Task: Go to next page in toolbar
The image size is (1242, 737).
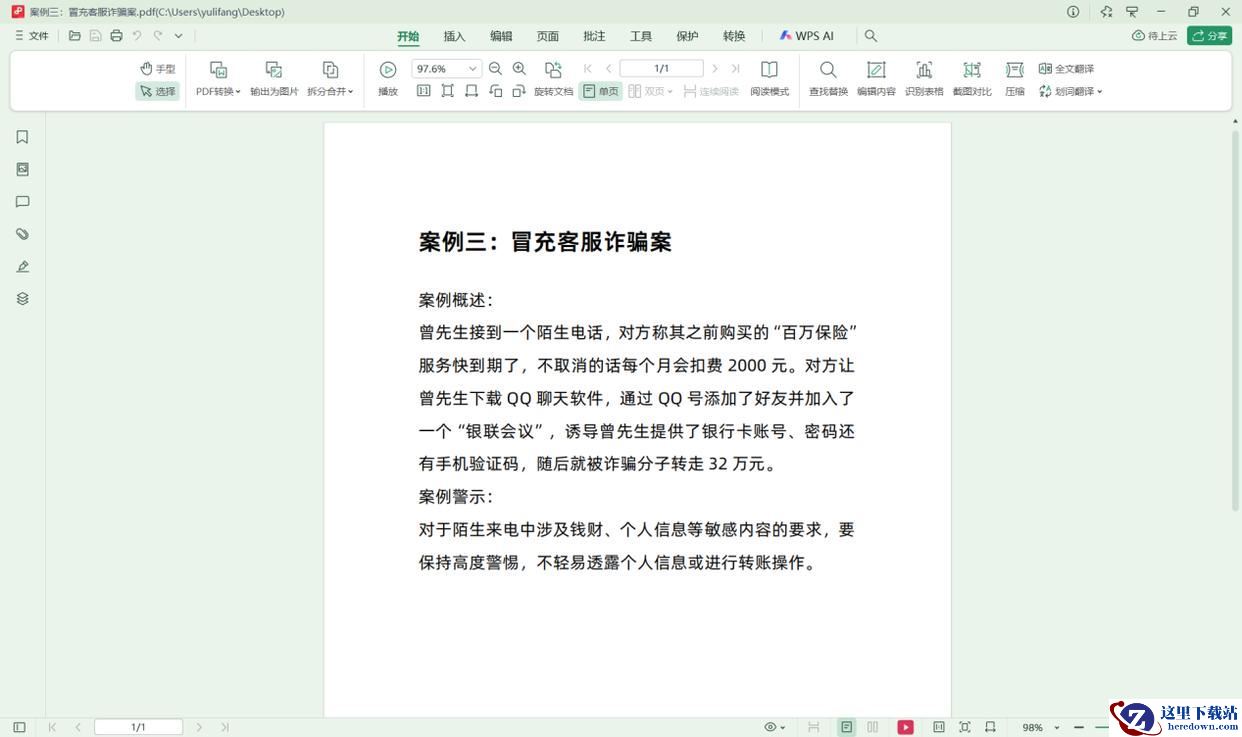Action: [714, 69]
